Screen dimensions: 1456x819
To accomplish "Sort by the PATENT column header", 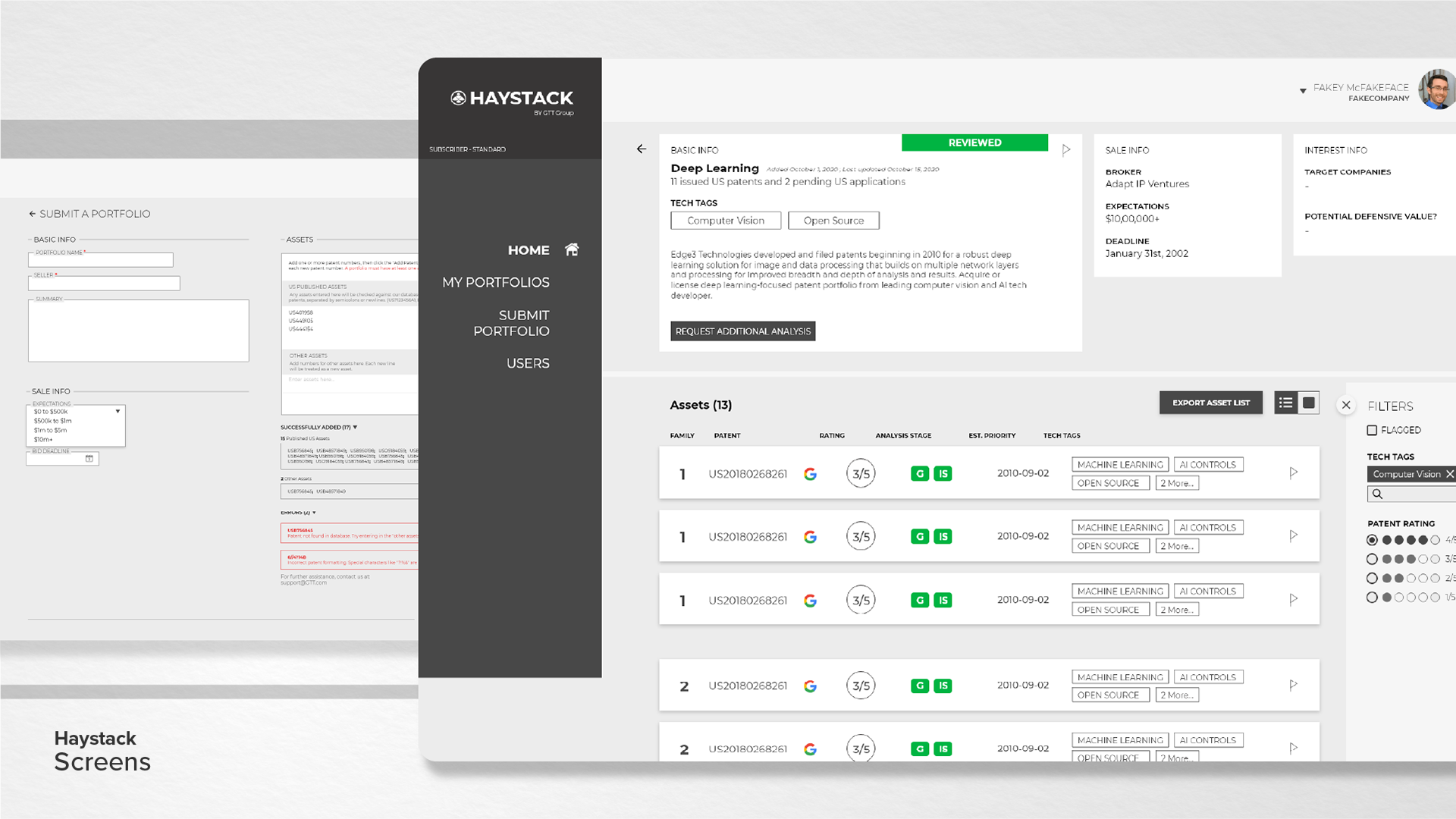I will click(x=727, y=436).
